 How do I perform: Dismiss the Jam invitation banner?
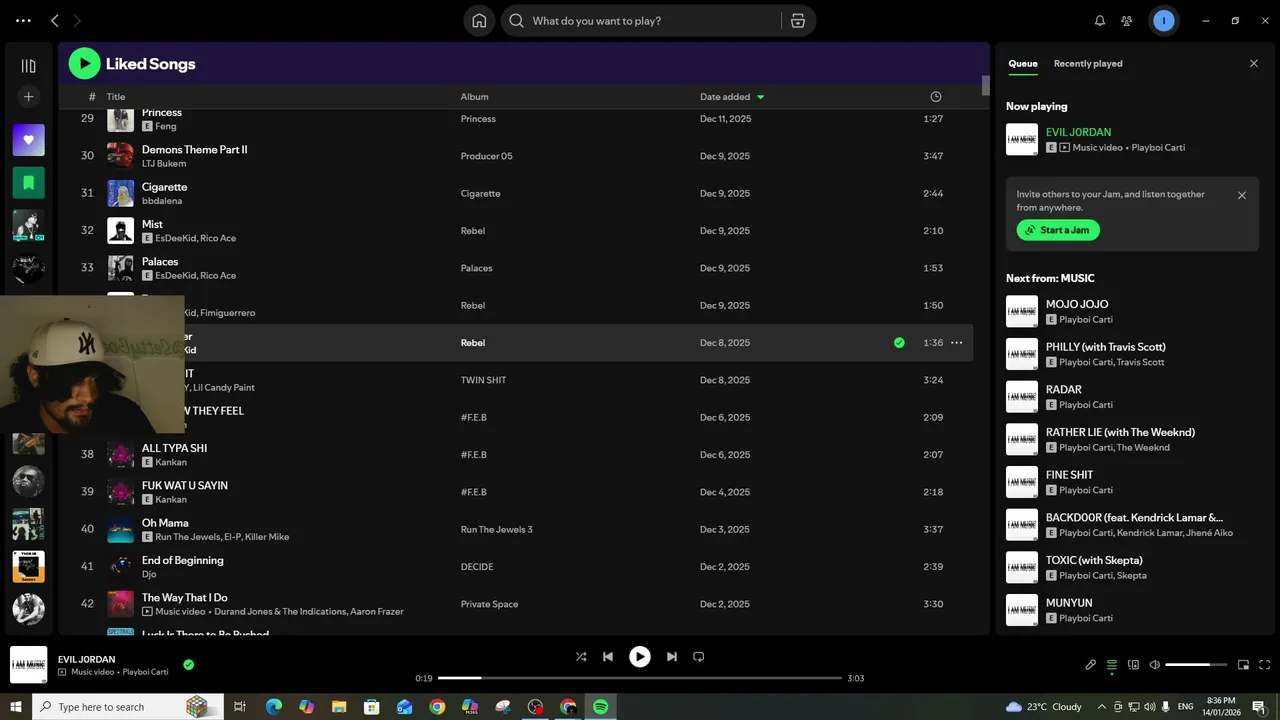(x=1242, y=196)
